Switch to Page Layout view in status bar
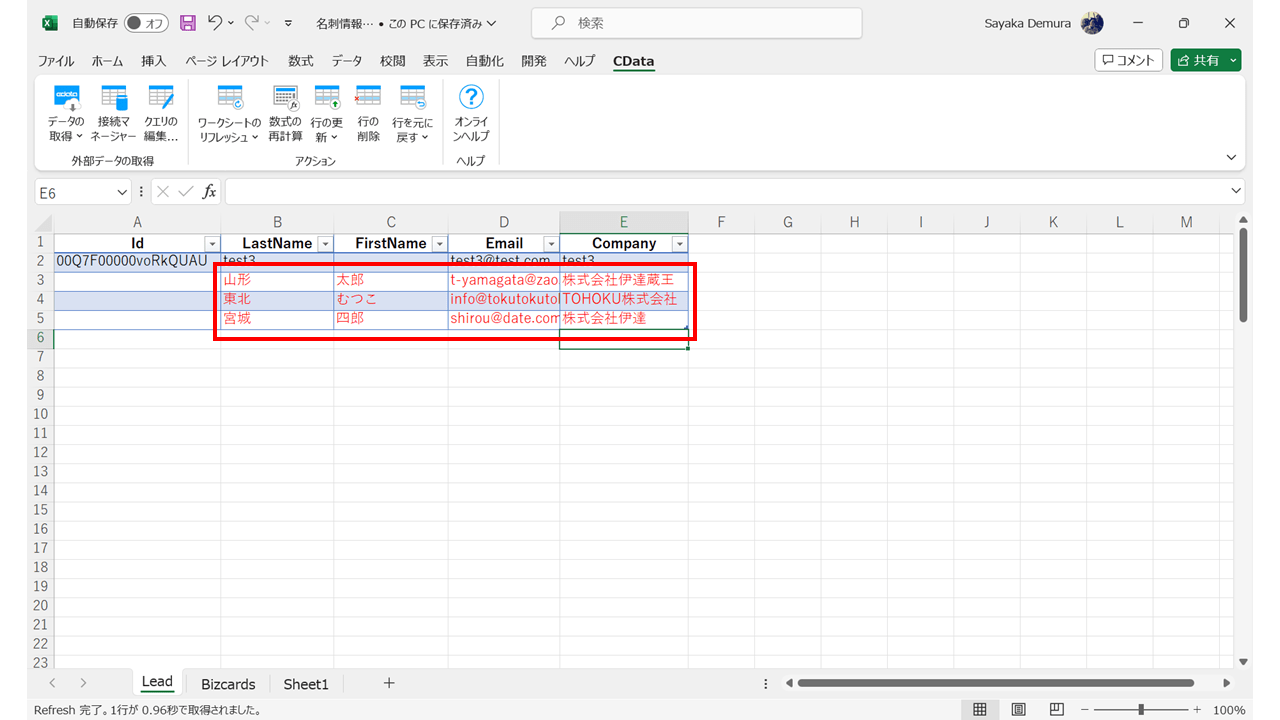Viewport: 1280px width, 720px height. click(1018, 708)
